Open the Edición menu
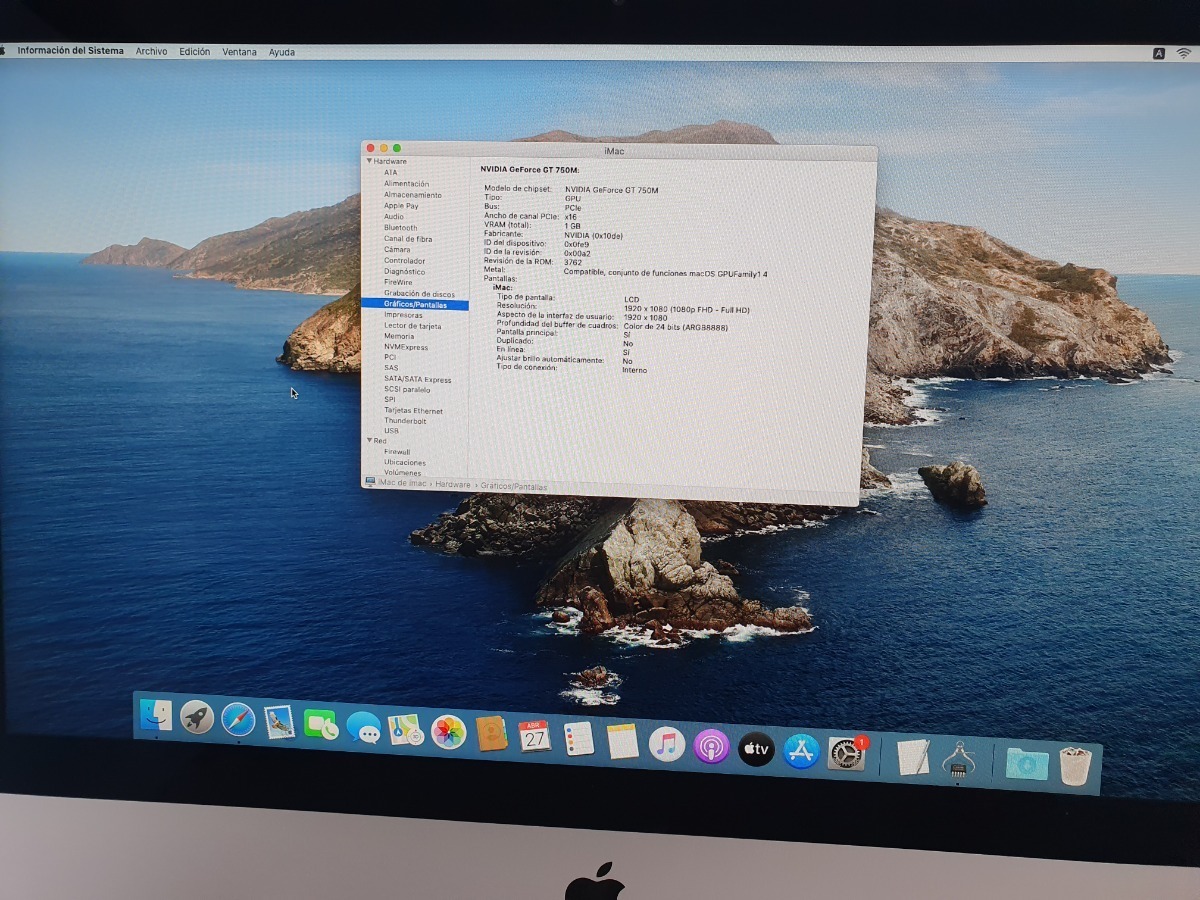Screen dimensions: 1200x900 coord(195,52)
